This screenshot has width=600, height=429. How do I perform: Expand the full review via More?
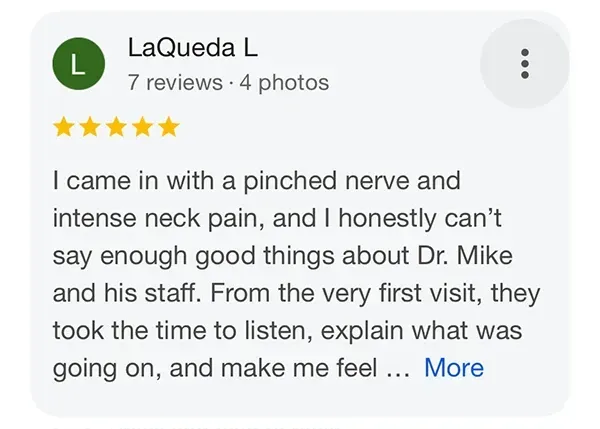click(x=454, y=367)
